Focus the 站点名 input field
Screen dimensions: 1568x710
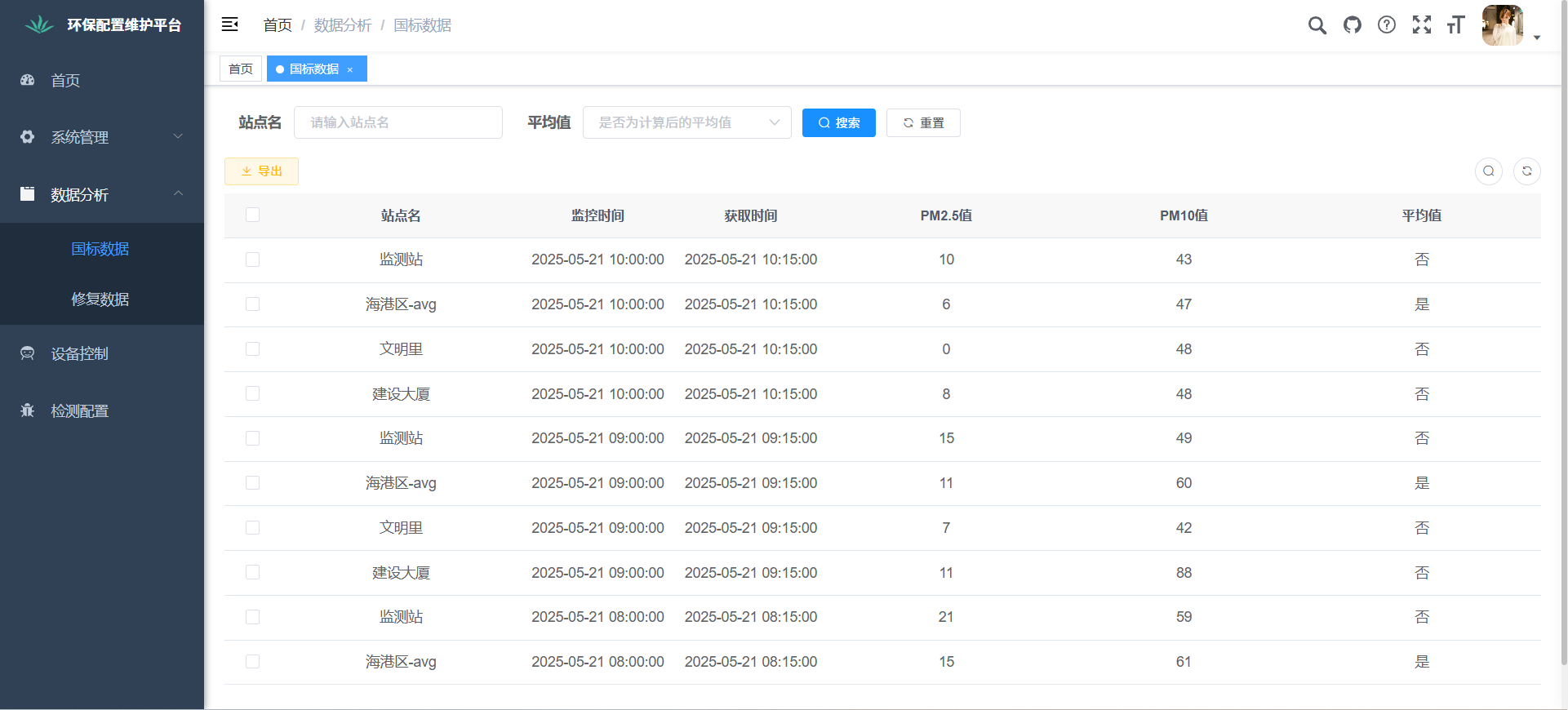pos(398,122)
